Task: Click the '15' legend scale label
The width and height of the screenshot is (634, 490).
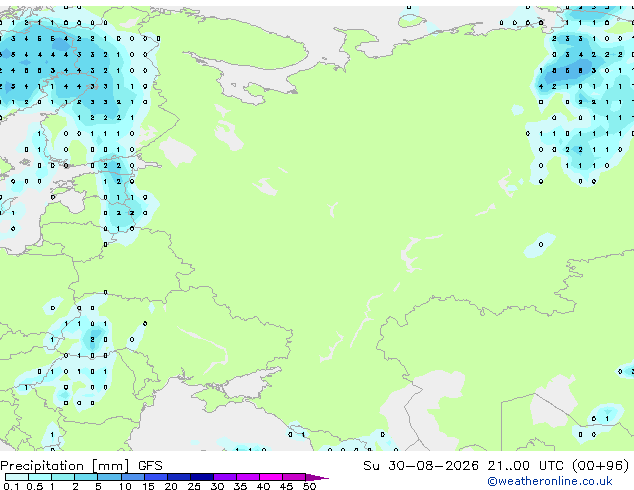Action: pyautogui.click(x=148, y=486)
